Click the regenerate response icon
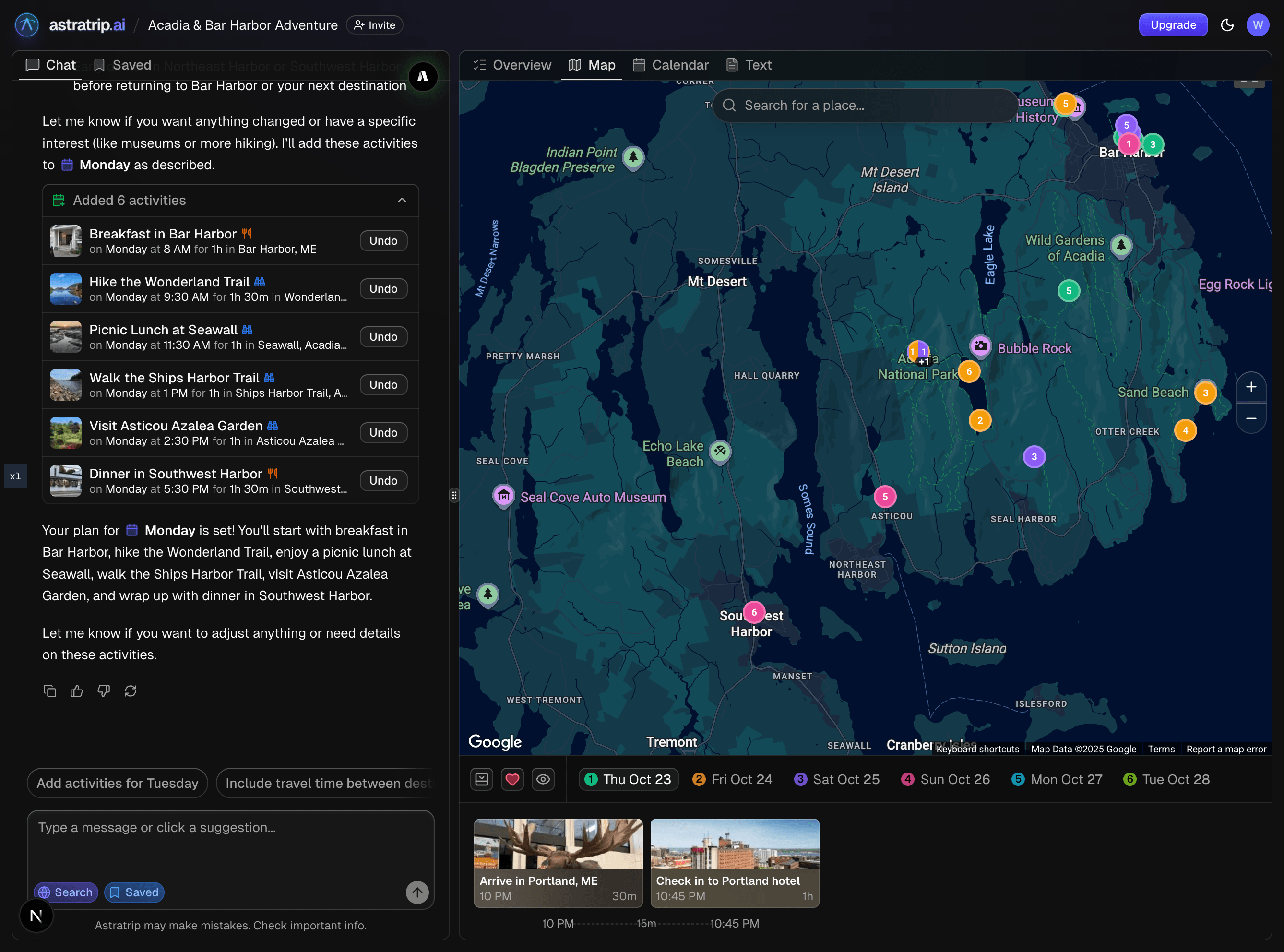Screen dimensions: 1284x952 tap(130, 690)
